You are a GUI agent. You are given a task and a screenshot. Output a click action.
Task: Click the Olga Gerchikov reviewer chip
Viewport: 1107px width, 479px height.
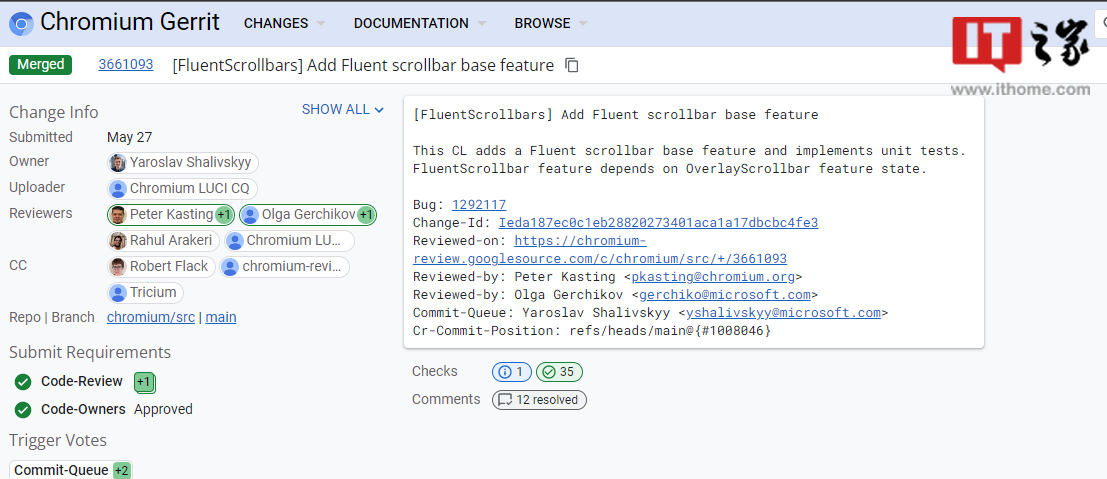coord(308,214)
